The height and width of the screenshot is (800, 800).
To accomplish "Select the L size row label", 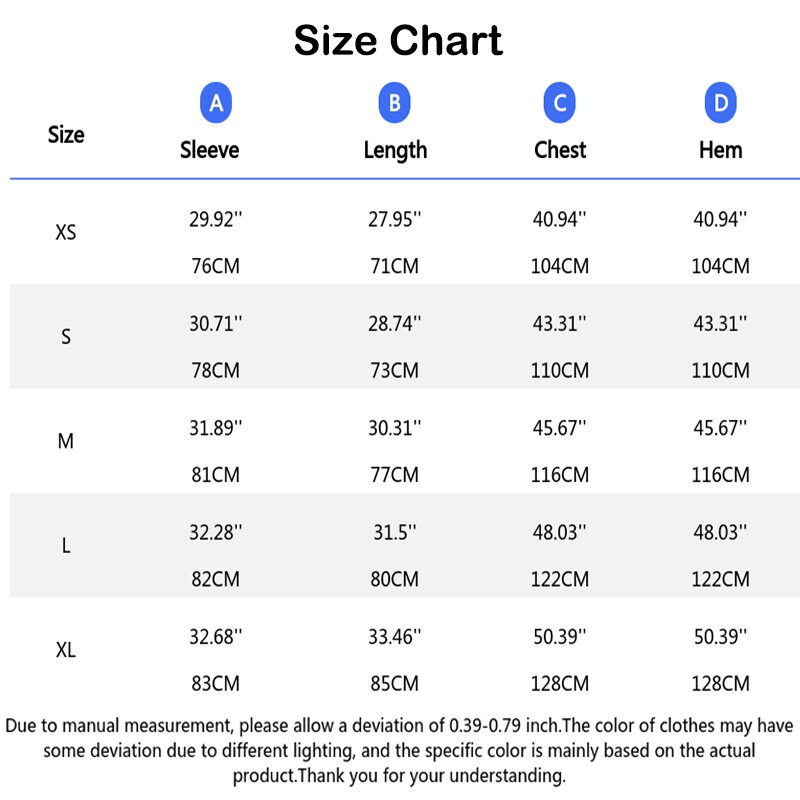I will (66, 546).
